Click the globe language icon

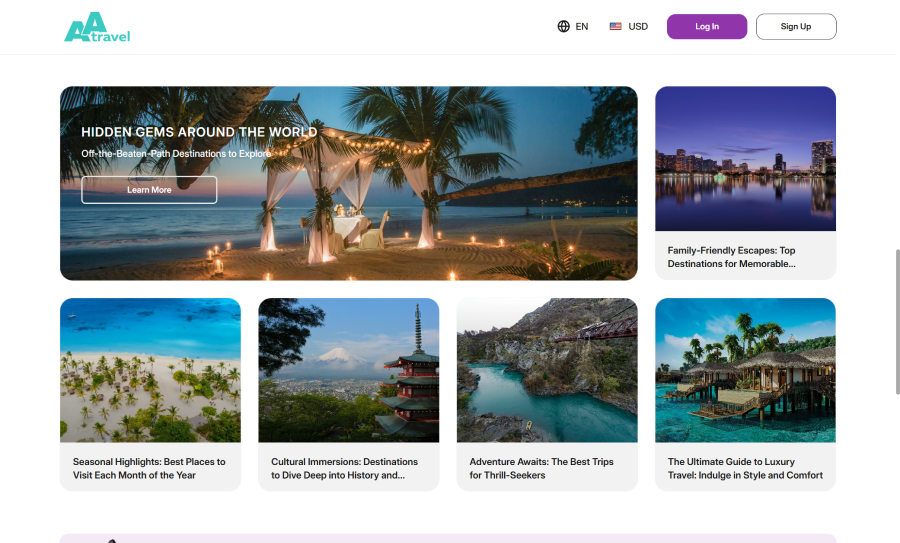click(564, 26)
